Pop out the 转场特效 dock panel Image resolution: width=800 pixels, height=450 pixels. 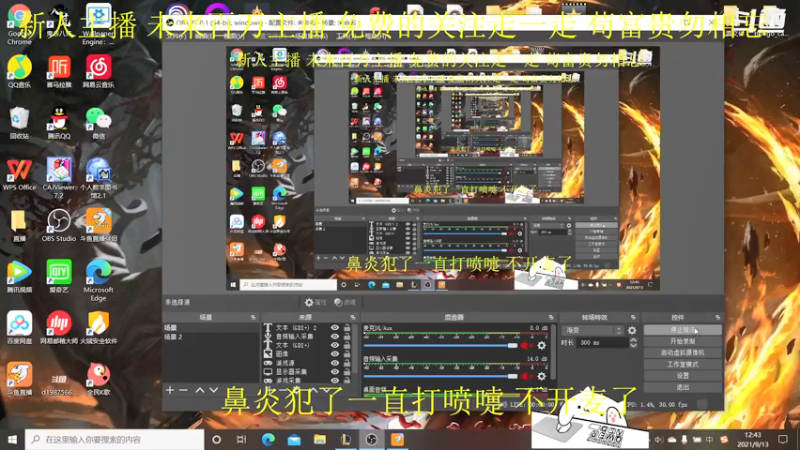(633, 317)
